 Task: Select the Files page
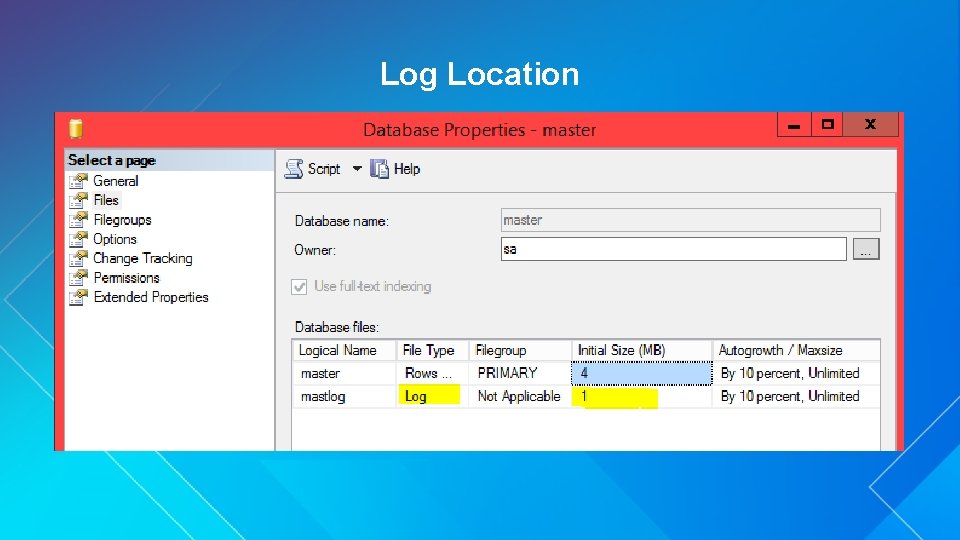106,200
